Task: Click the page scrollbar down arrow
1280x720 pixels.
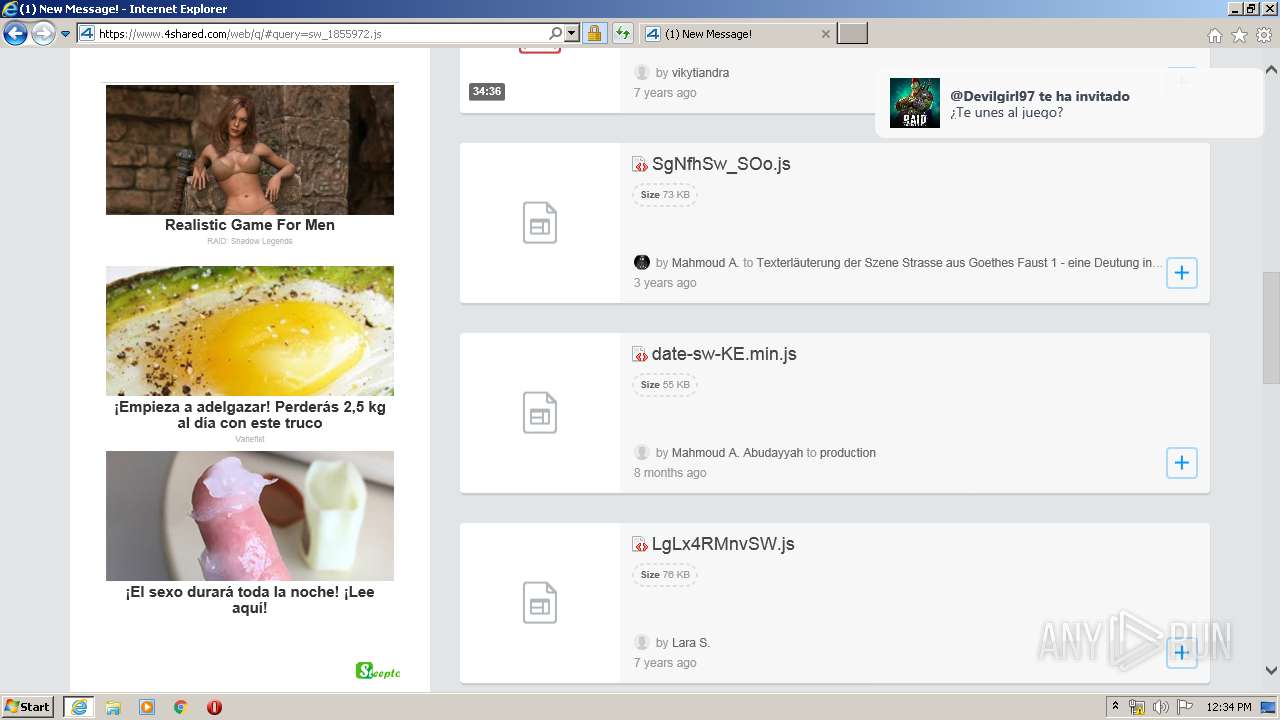Action: click(x=1271, y=671)
